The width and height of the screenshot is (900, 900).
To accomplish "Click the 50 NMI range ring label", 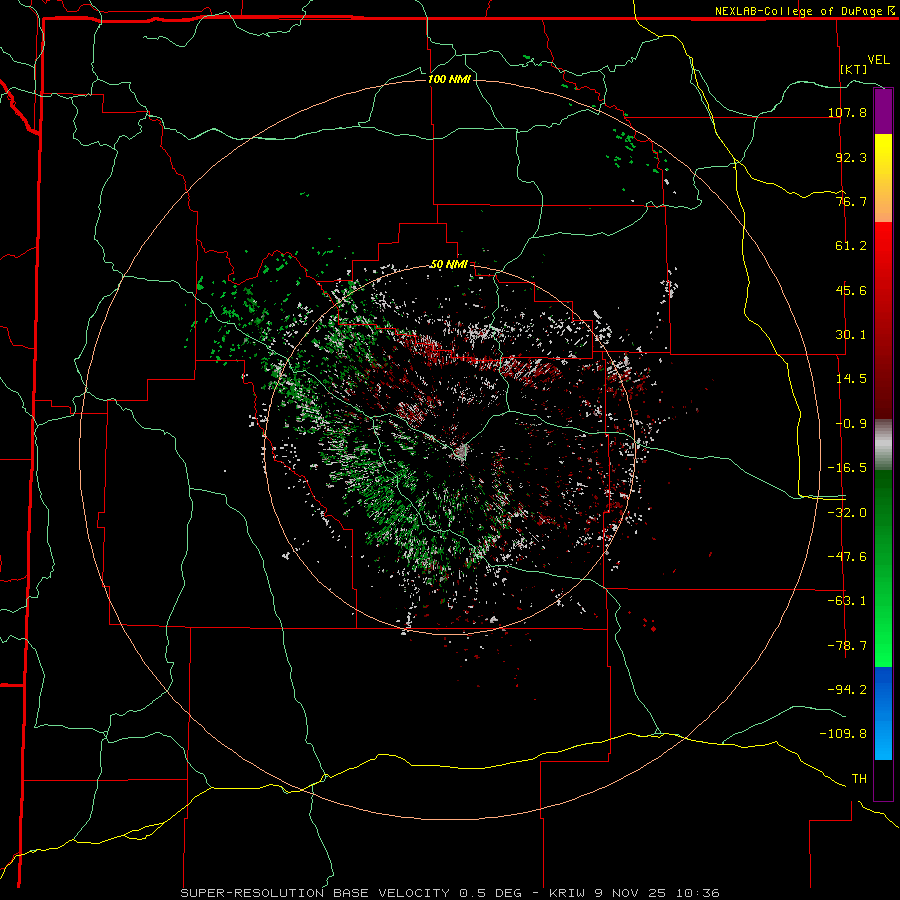I will click(x=449, y=265).
